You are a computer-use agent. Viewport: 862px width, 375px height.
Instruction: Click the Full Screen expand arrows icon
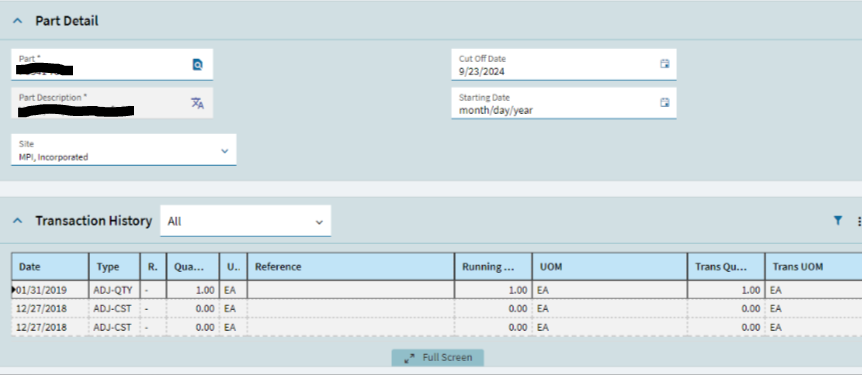coord(409,358)
